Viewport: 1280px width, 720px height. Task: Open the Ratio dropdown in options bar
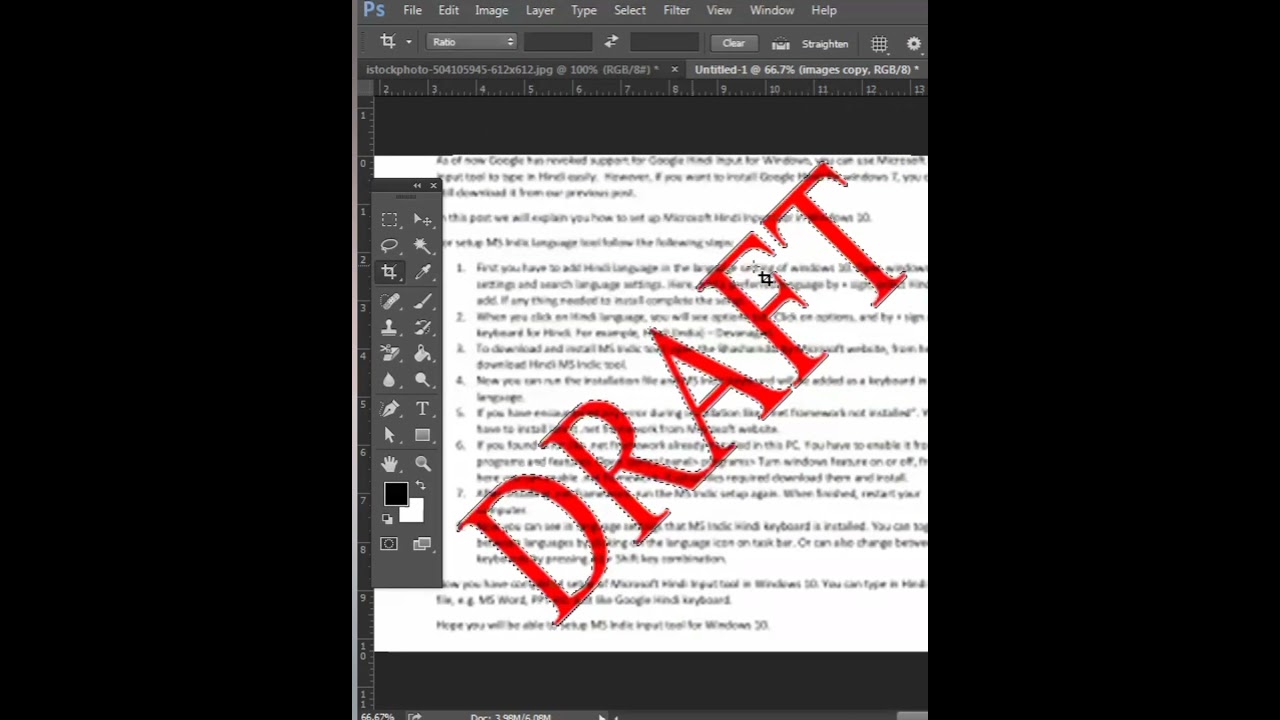pyautogui.click(x=472, y=42)
